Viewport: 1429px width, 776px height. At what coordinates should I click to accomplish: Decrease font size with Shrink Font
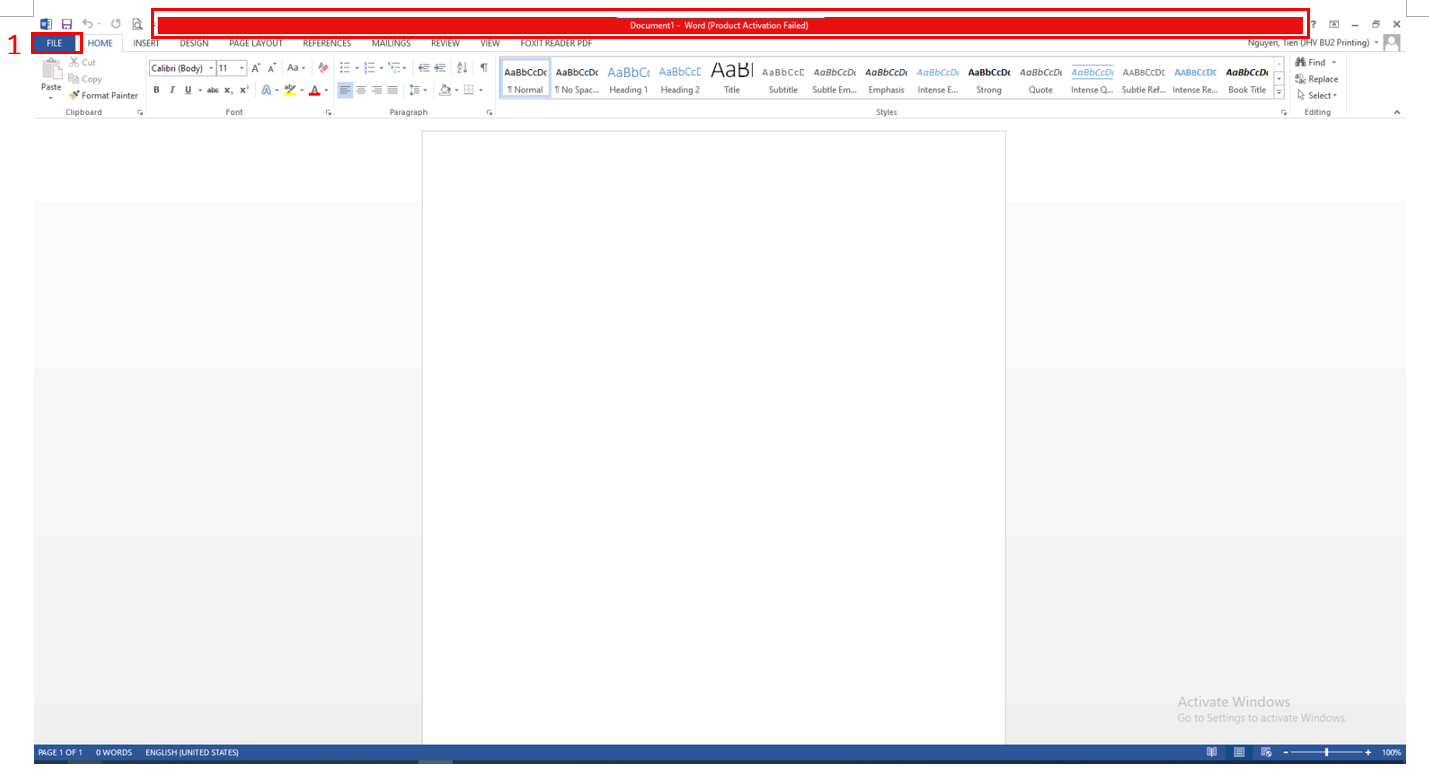pos(272,68)
